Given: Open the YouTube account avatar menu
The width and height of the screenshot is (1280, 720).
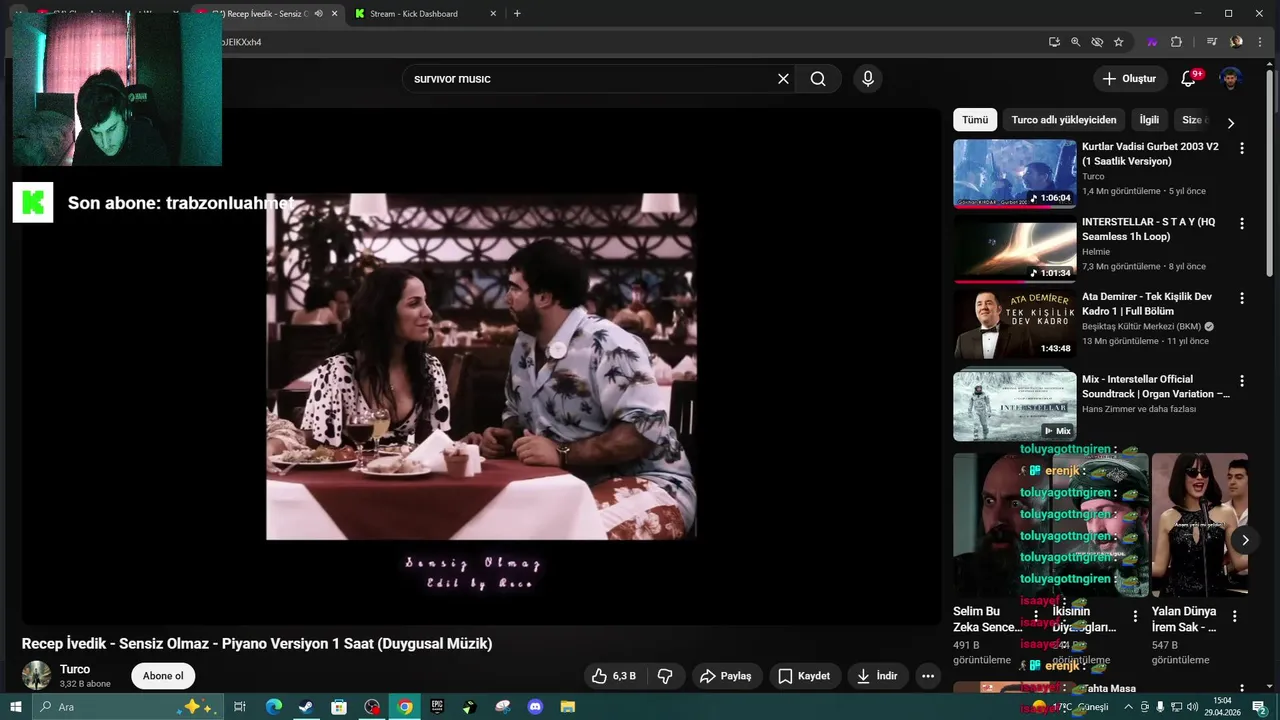Looking at the screenshot, I should click(x=1232, y=79).
